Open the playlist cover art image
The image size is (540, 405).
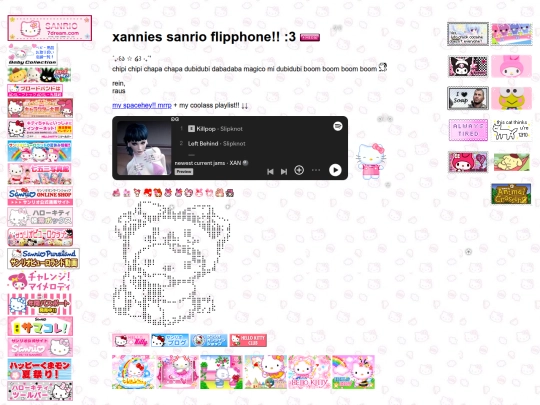tap(144, 148)
